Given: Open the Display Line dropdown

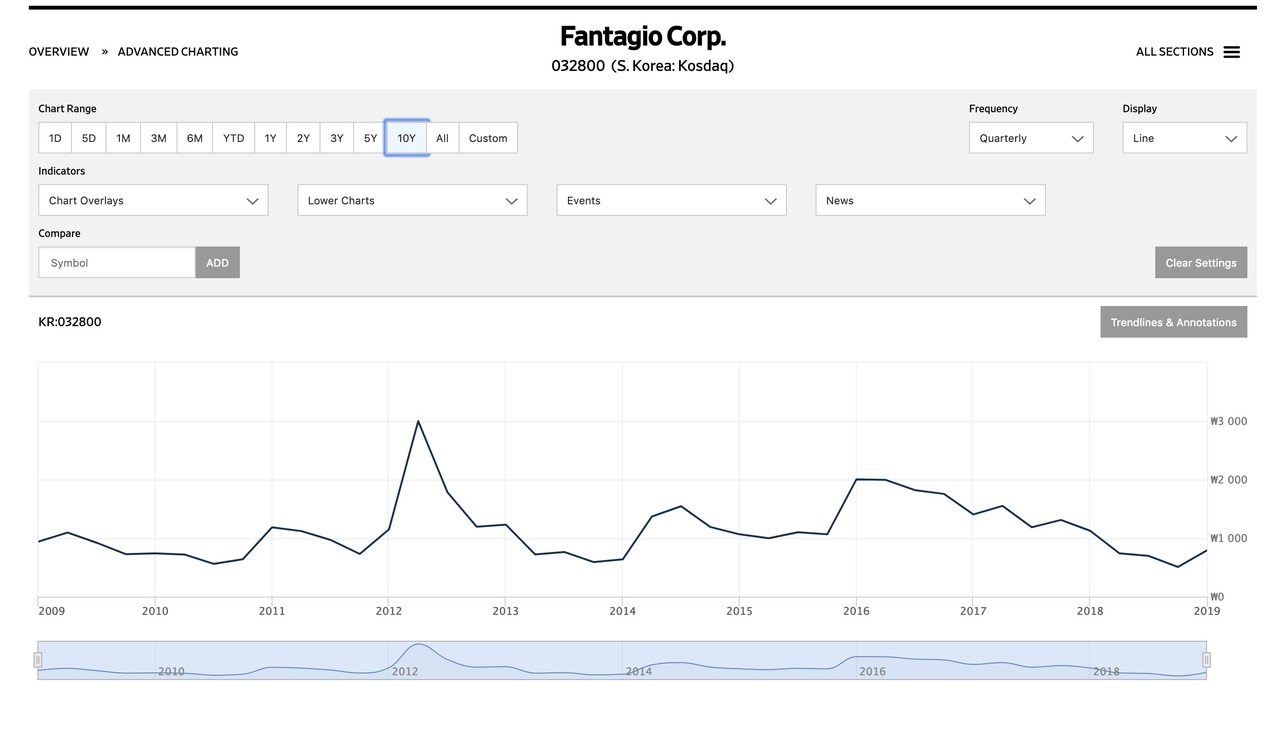Looking at the screenshot, I should [x=1184, y=138].
